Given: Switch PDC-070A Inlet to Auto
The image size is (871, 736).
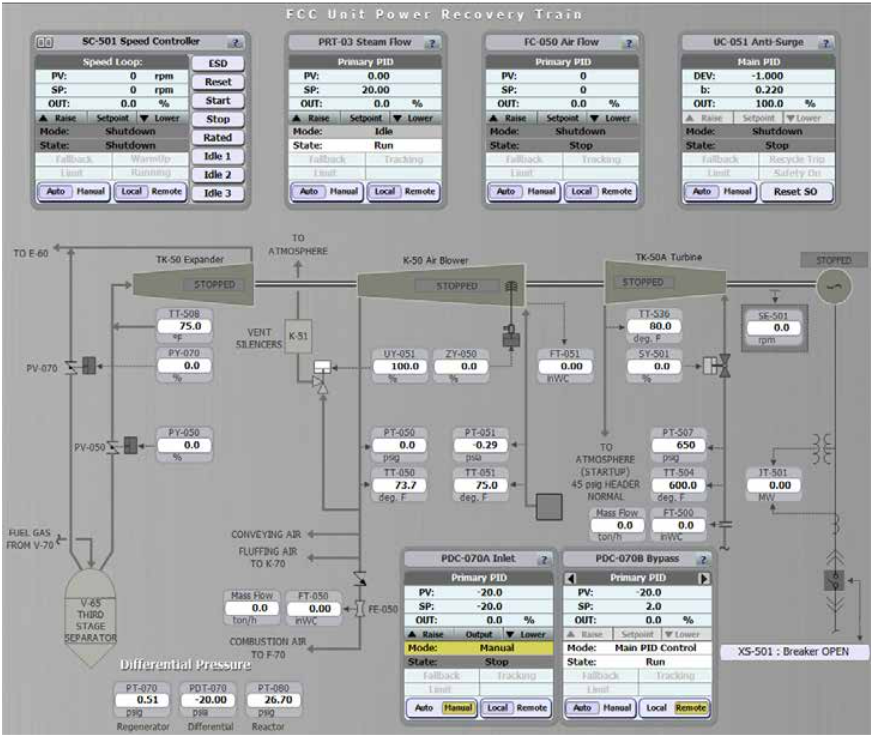Looking at the screenshot, I should click(x=426, y=707).
